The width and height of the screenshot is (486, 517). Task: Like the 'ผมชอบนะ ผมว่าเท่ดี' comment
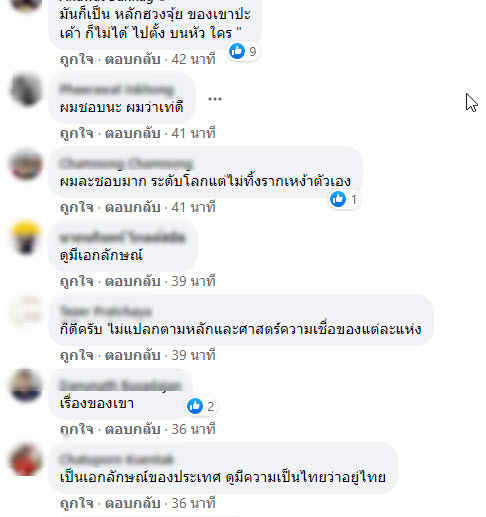[76, 133]
